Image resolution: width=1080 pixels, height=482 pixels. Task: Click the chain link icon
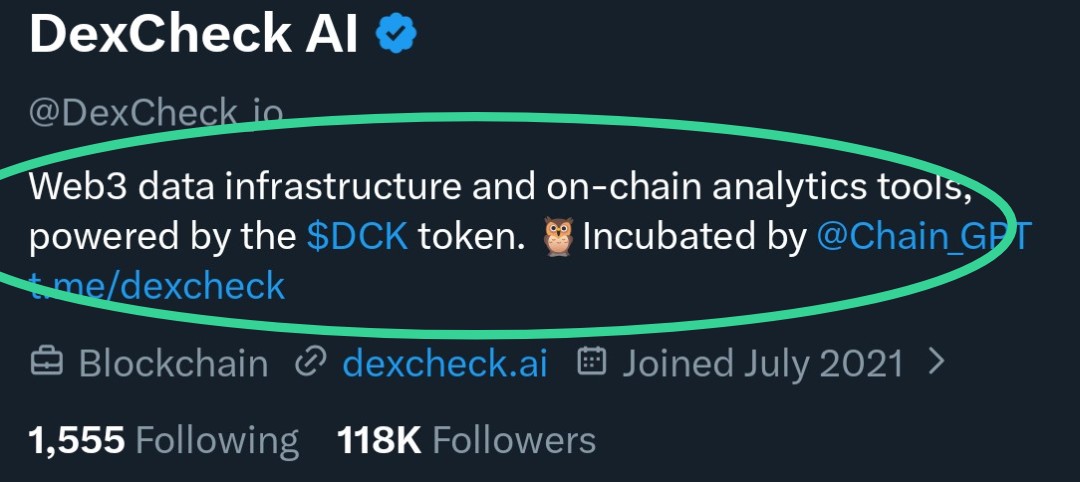tap(309, 362)
